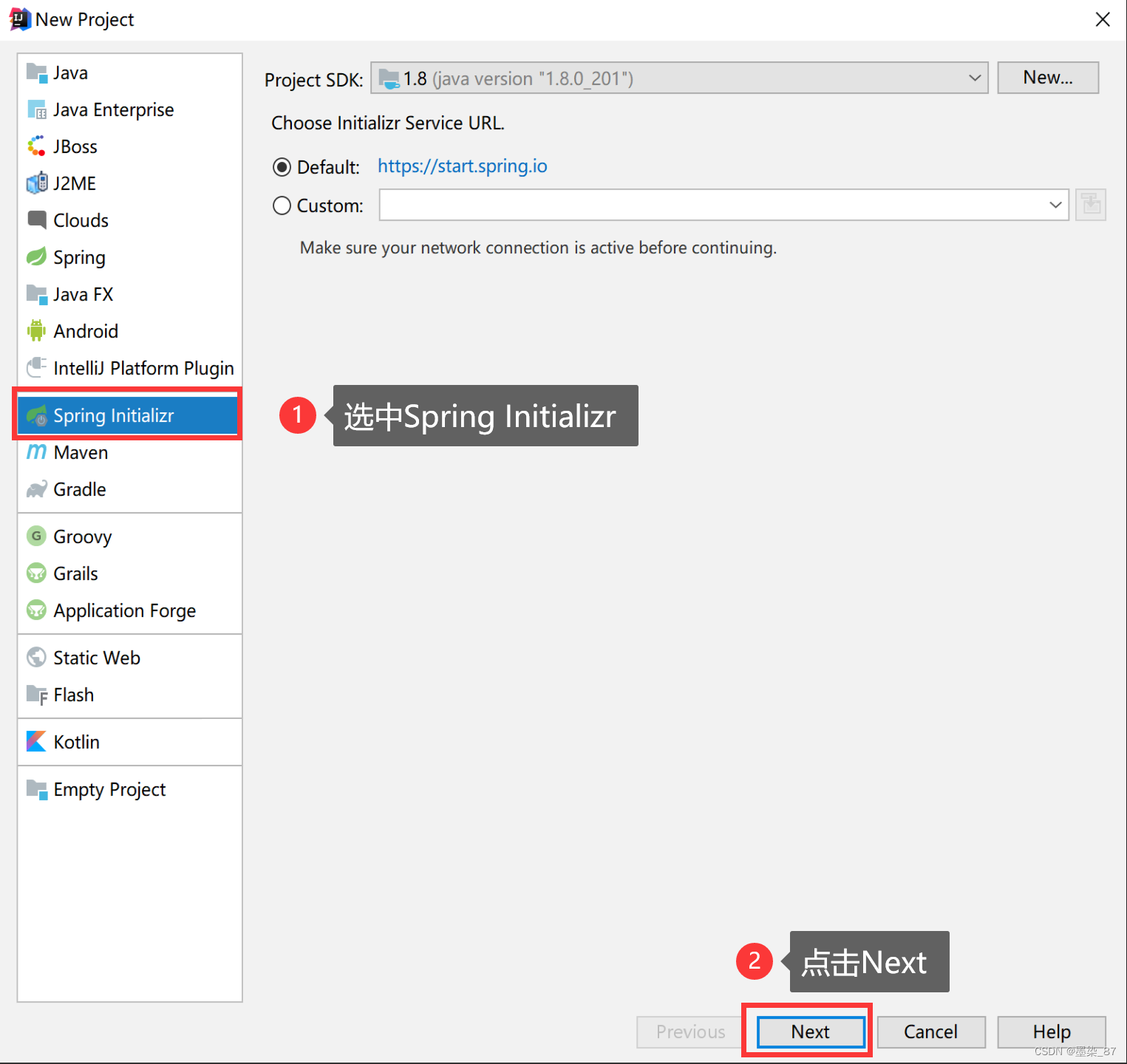Click the Application Forge icon
This screenshot has height=1064, width=1127.
tap(36, 610)
